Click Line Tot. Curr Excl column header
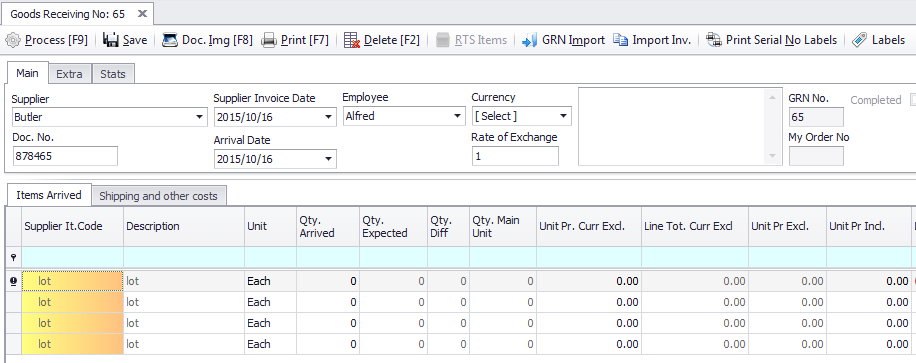 (x=695, y=226)
